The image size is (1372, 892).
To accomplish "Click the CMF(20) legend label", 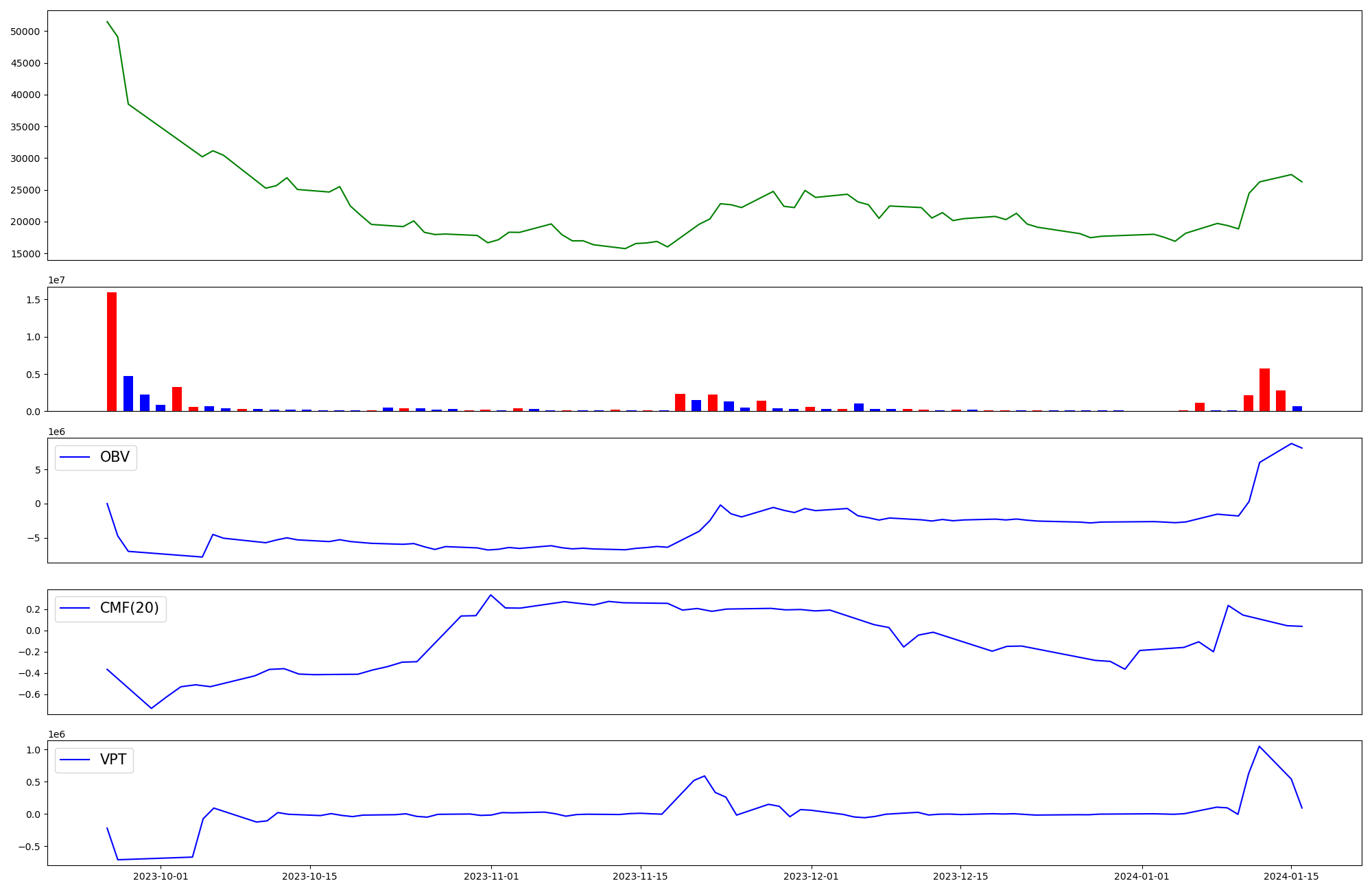I will pyautogui.click(x=129, y=609).
